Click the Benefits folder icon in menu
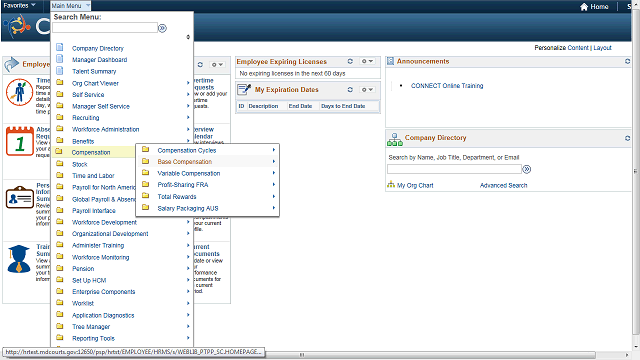The width and height of the screenshot is (640, 360). coord(60,140)
